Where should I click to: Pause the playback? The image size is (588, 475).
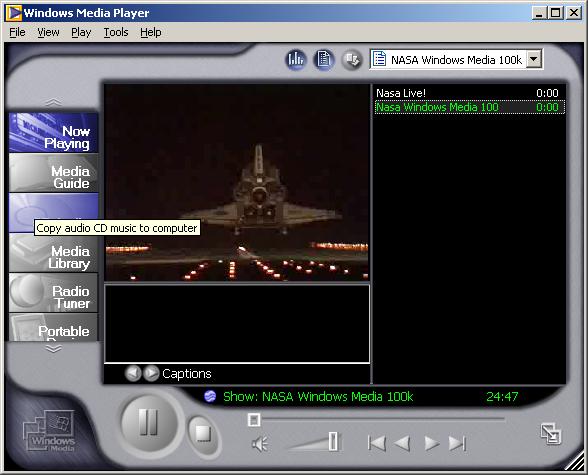pyautogui.click(x=149, y=423)
